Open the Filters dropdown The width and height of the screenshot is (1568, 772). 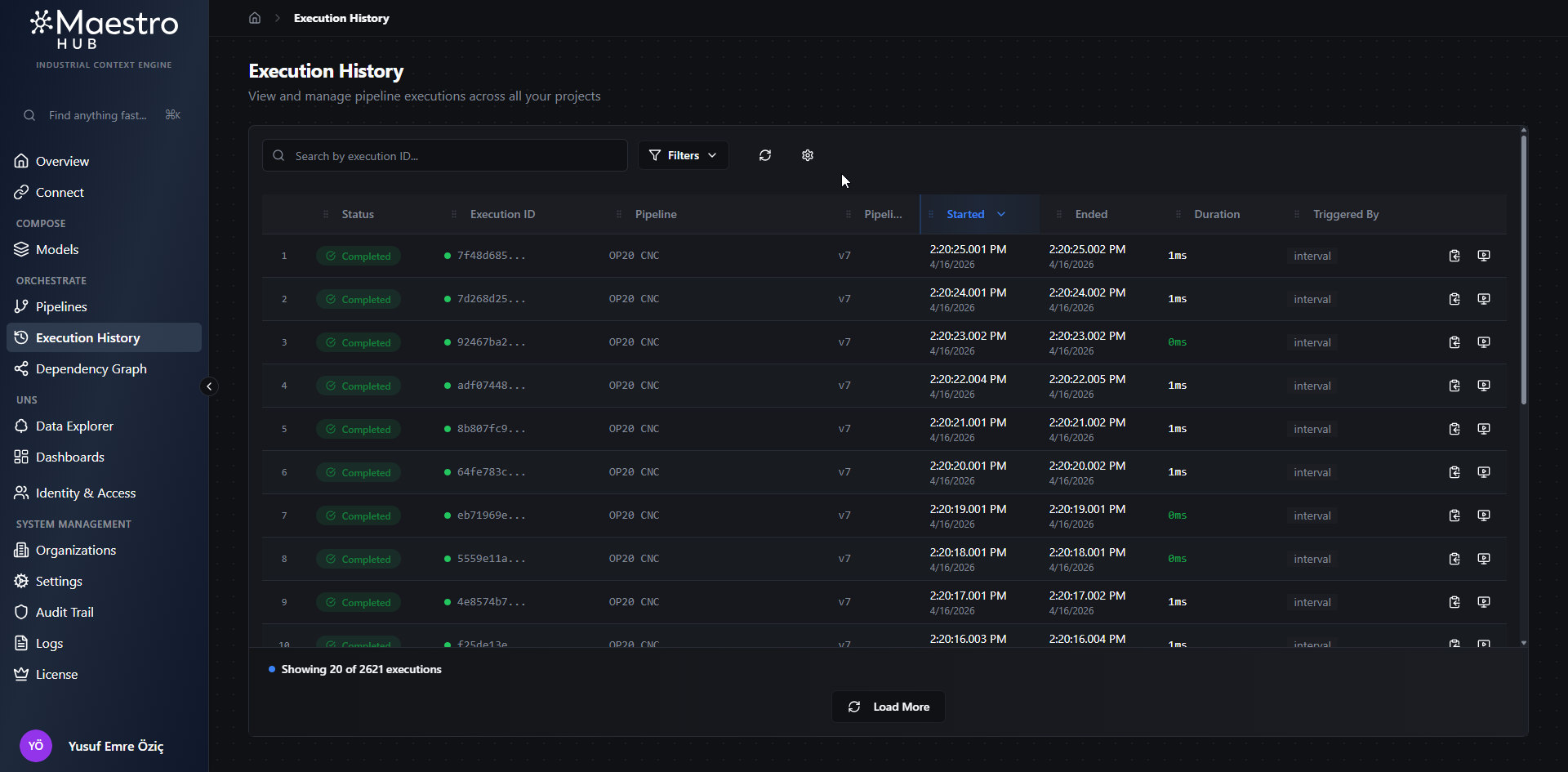click(684, 155)
